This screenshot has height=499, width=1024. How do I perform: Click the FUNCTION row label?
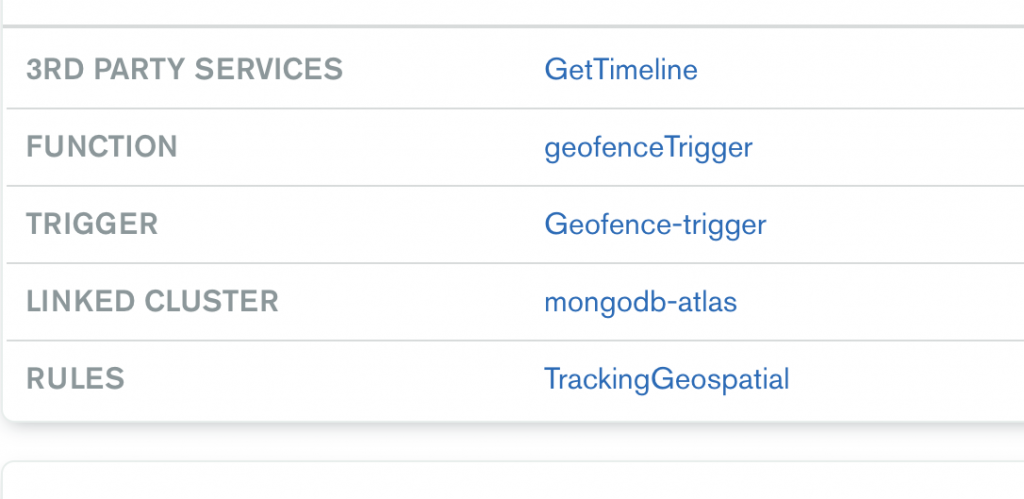(x=101, y=148)
